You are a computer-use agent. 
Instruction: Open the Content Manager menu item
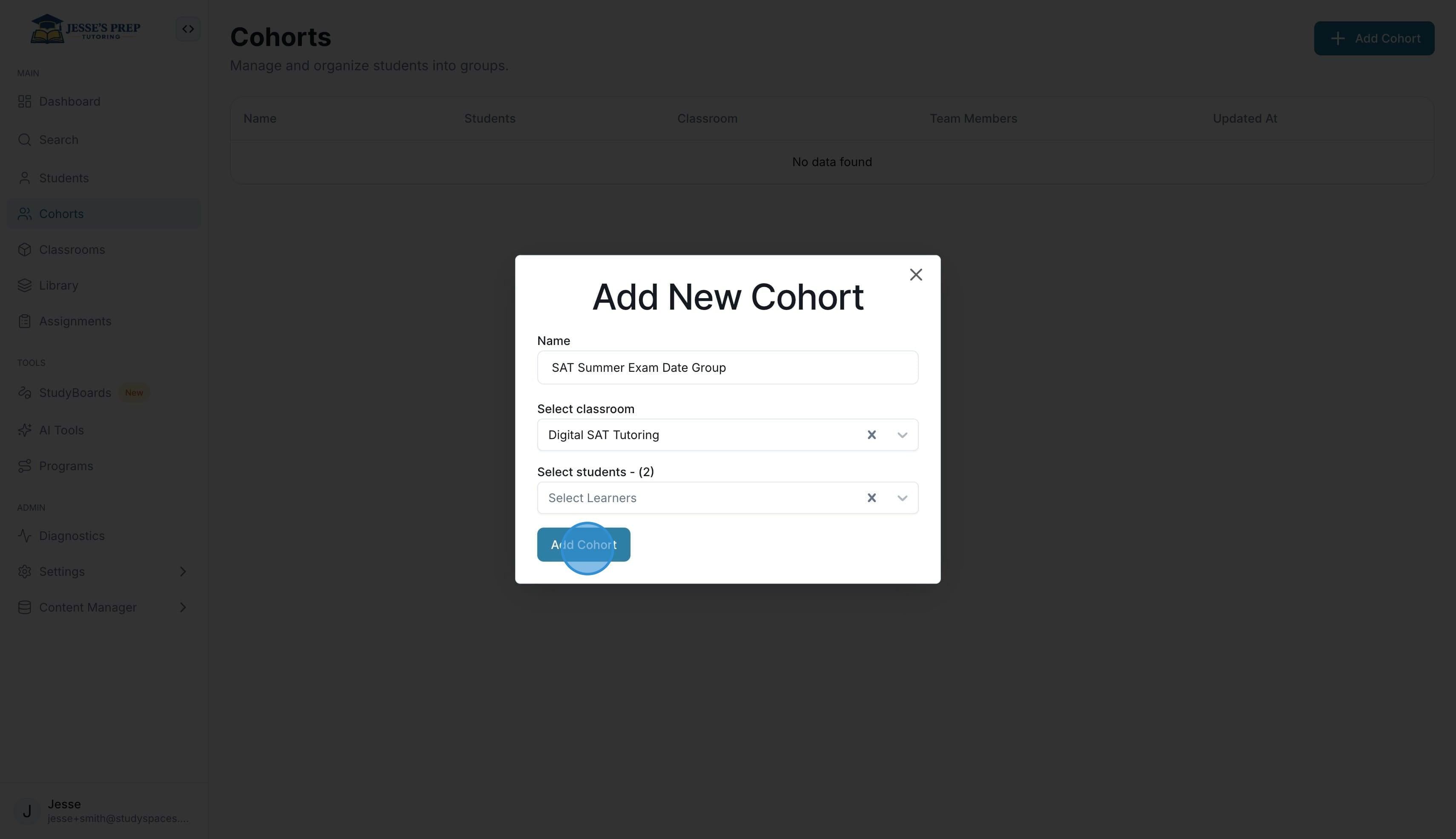(x=88, y=607)
